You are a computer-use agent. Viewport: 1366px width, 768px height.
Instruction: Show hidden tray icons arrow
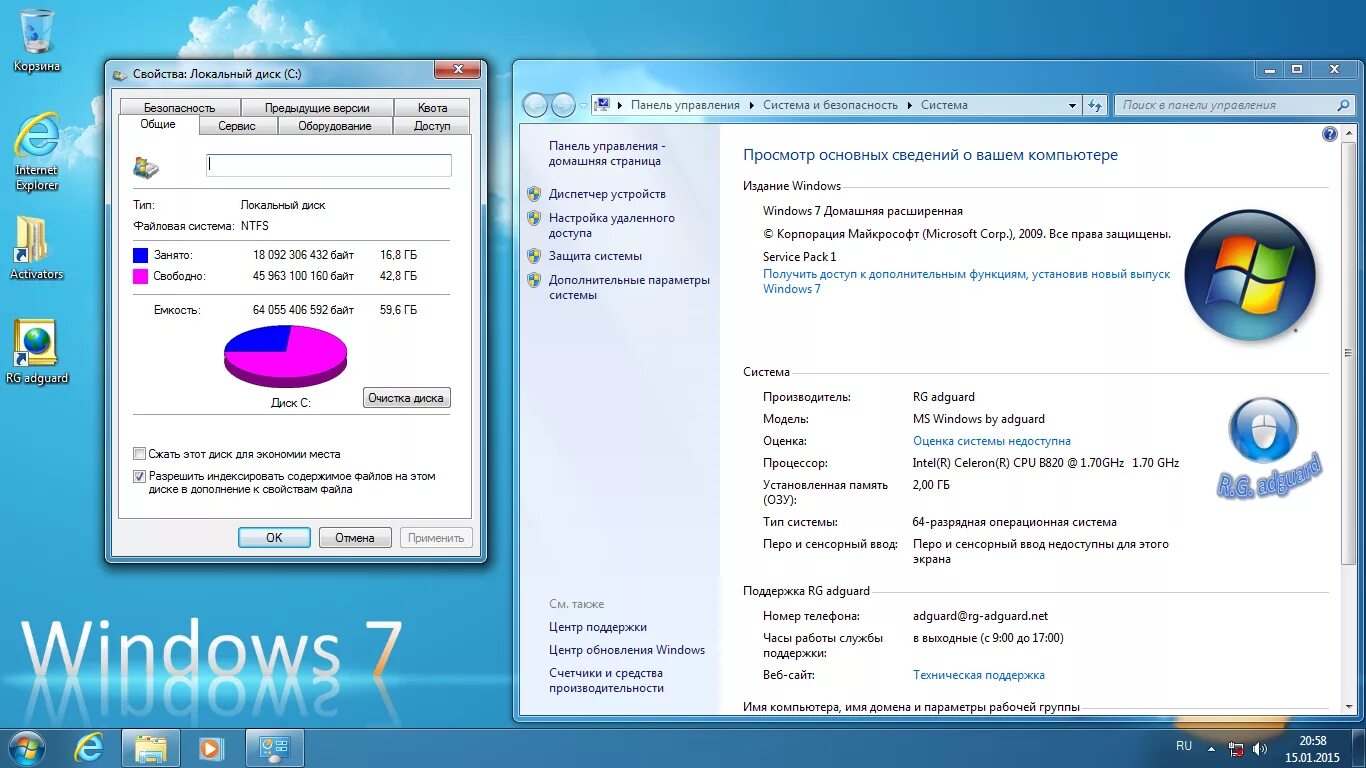(x=1212, y=748)
